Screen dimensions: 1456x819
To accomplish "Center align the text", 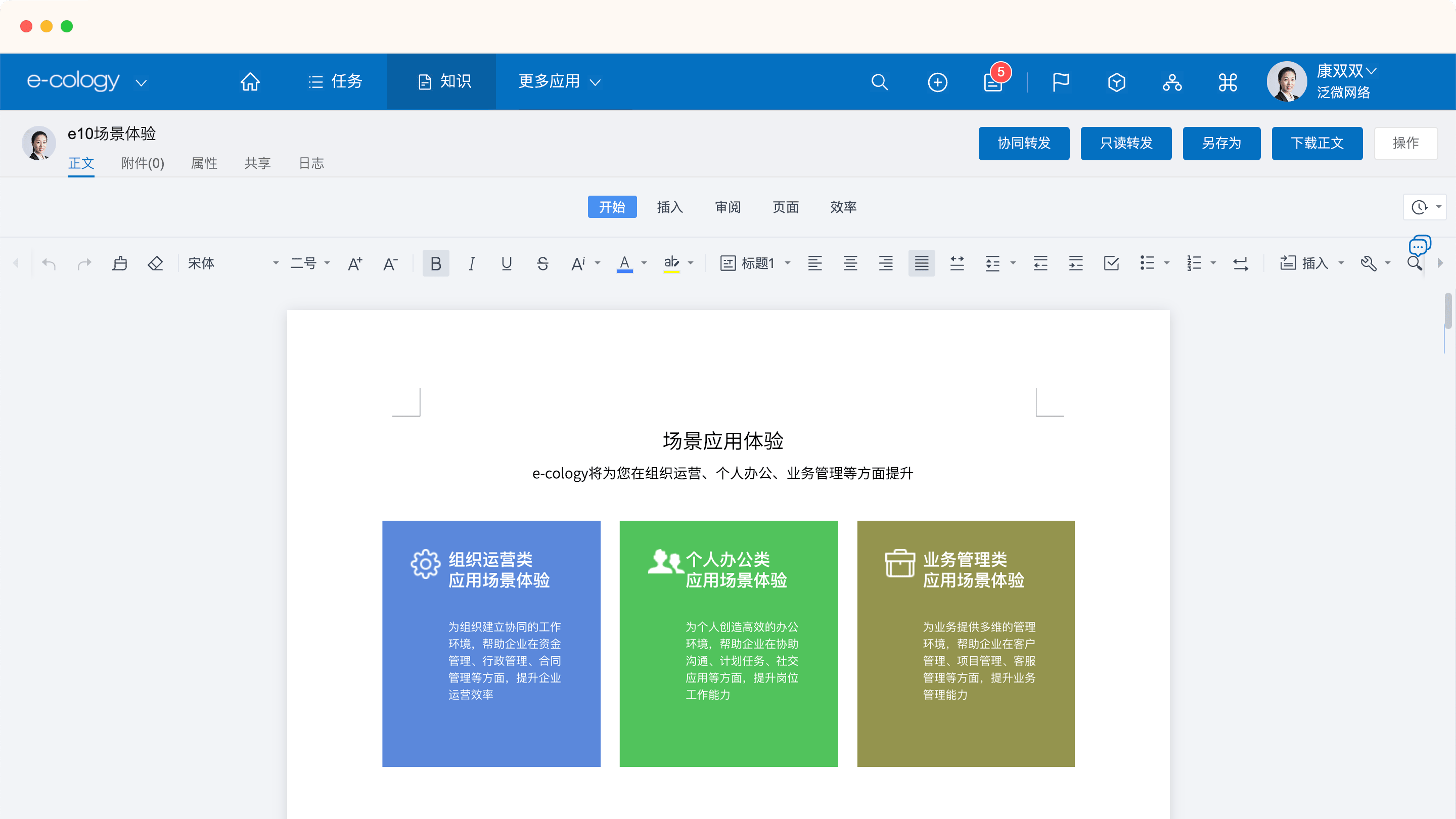I will pos(850,263).
